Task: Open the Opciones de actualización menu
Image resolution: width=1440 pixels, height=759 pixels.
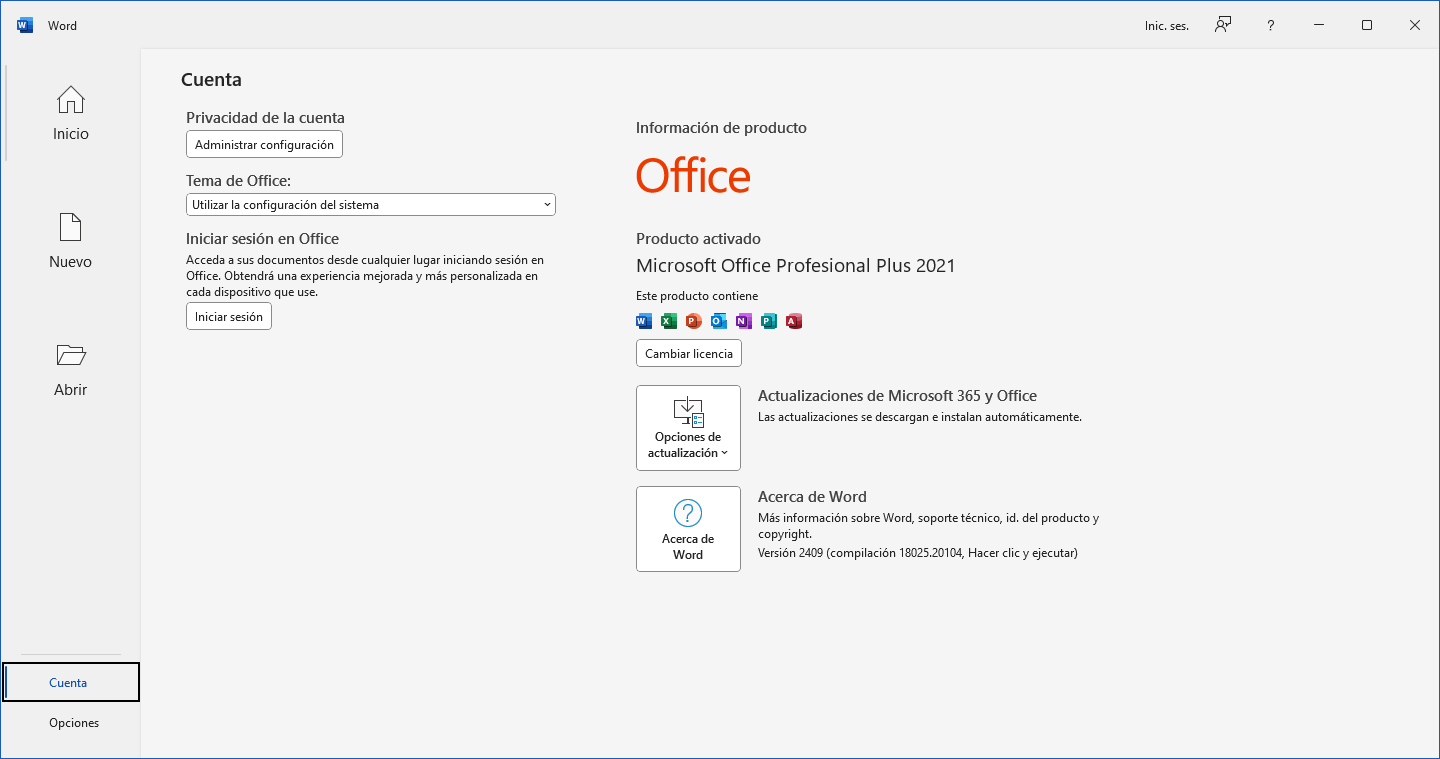Action: tap(688, 428)
